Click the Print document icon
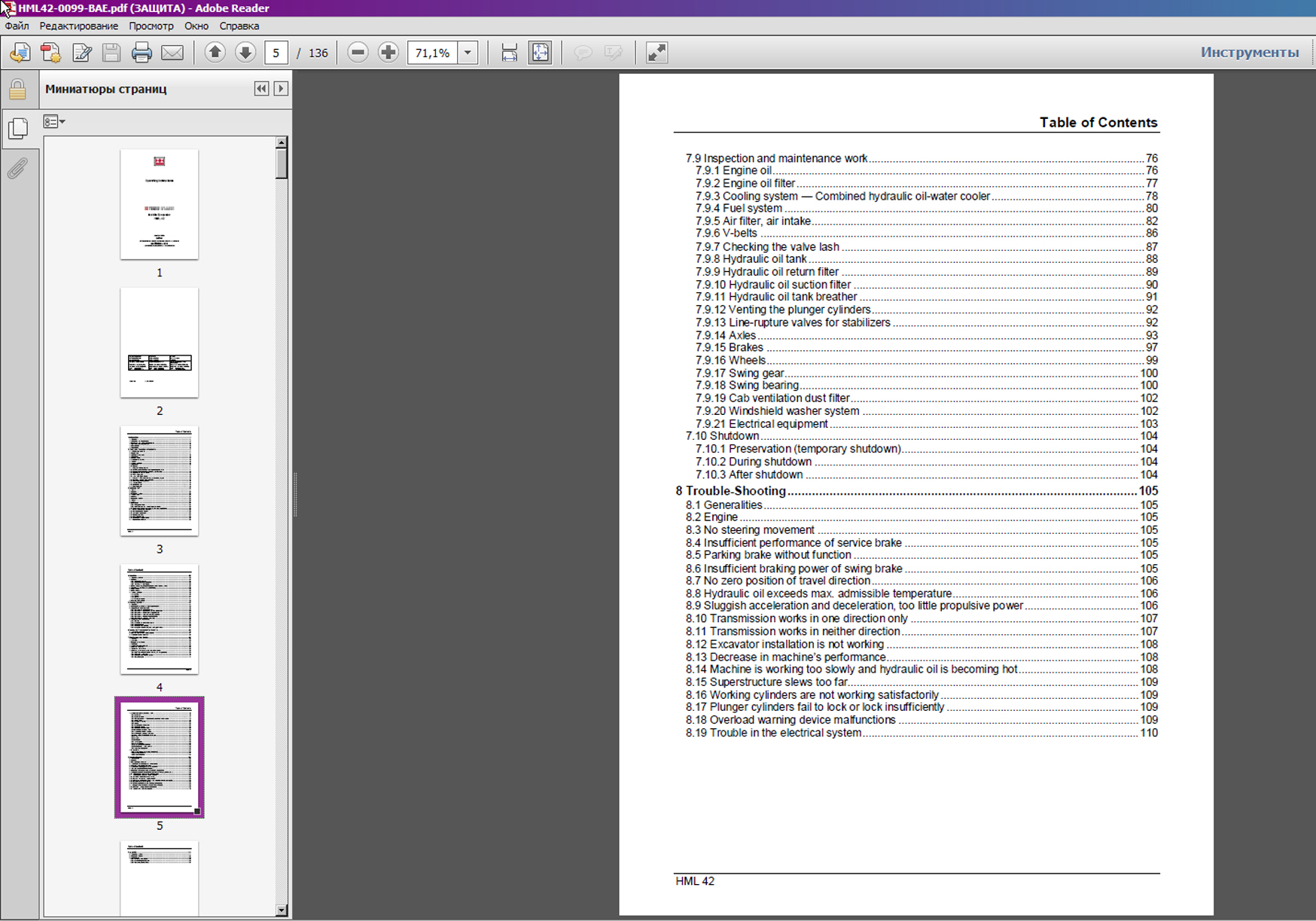The height and width of the screenshot is (921, 1316). pyautogui.click(x=142, y=53)
